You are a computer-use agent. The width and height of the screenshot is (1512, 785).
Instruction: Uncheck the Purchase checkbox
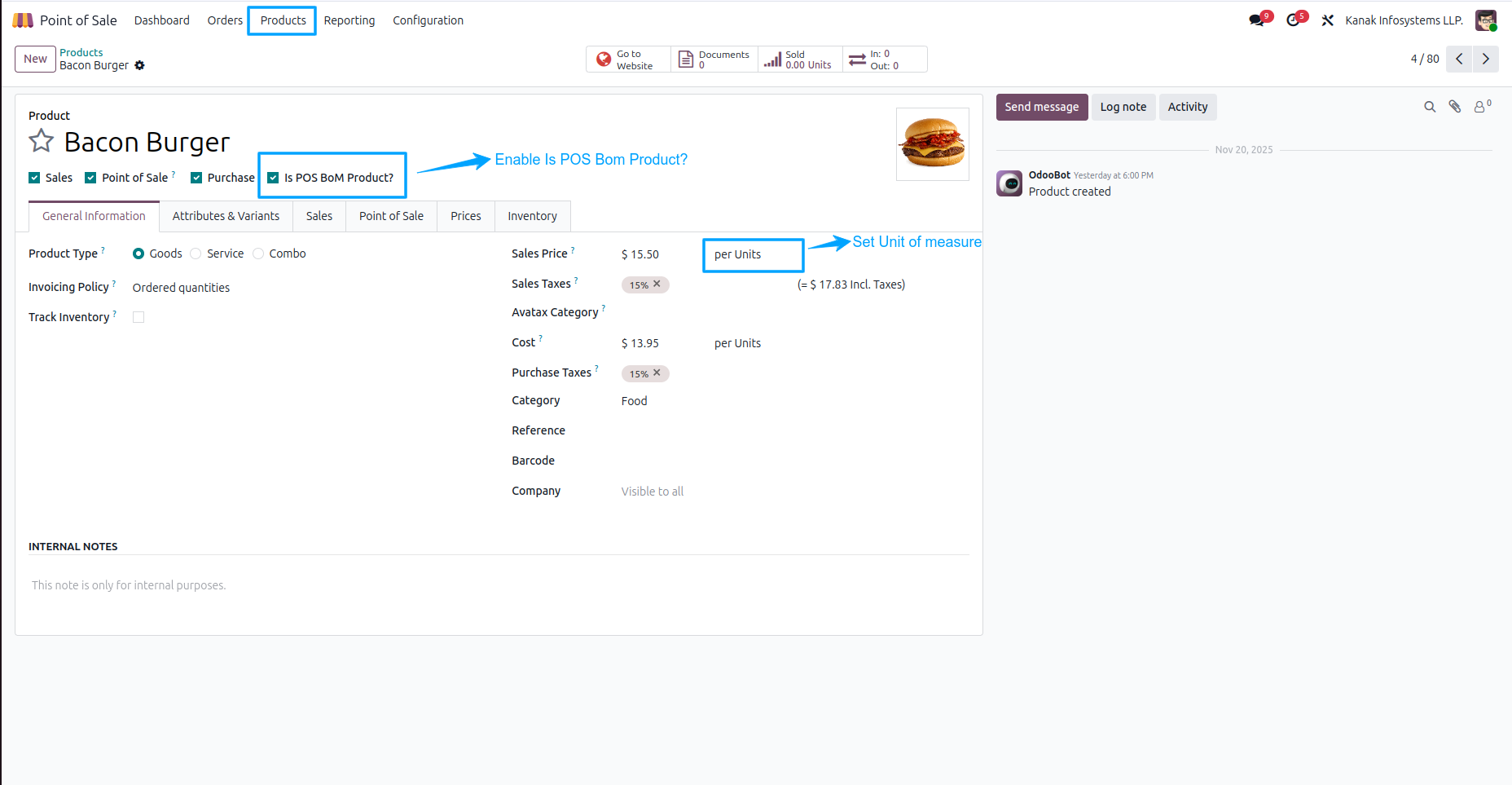pos(196,177)
